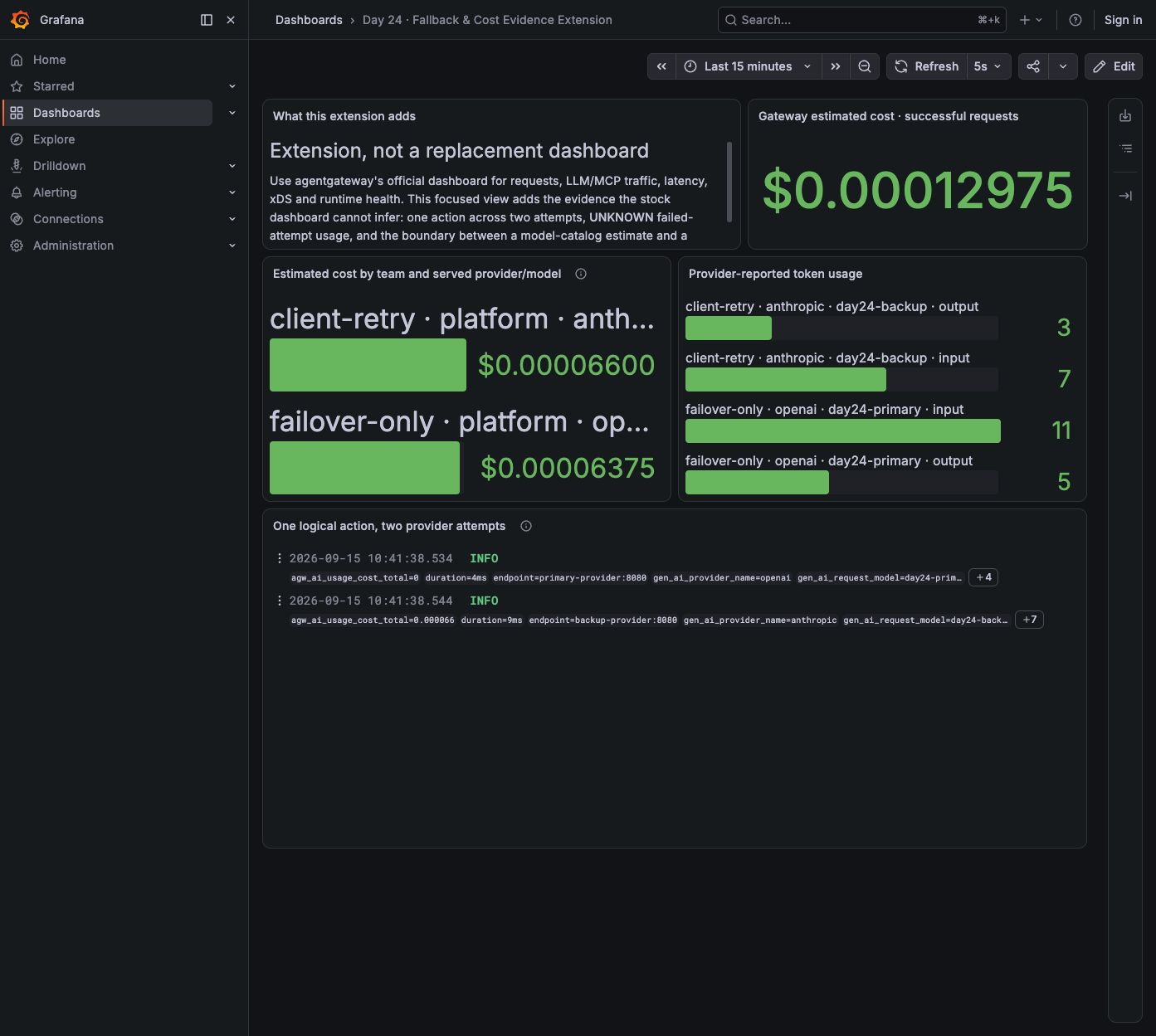The height and width of the screenshot is (1036, 1156).
Task: Click the Explore compass icon
Action: (17, 139)
